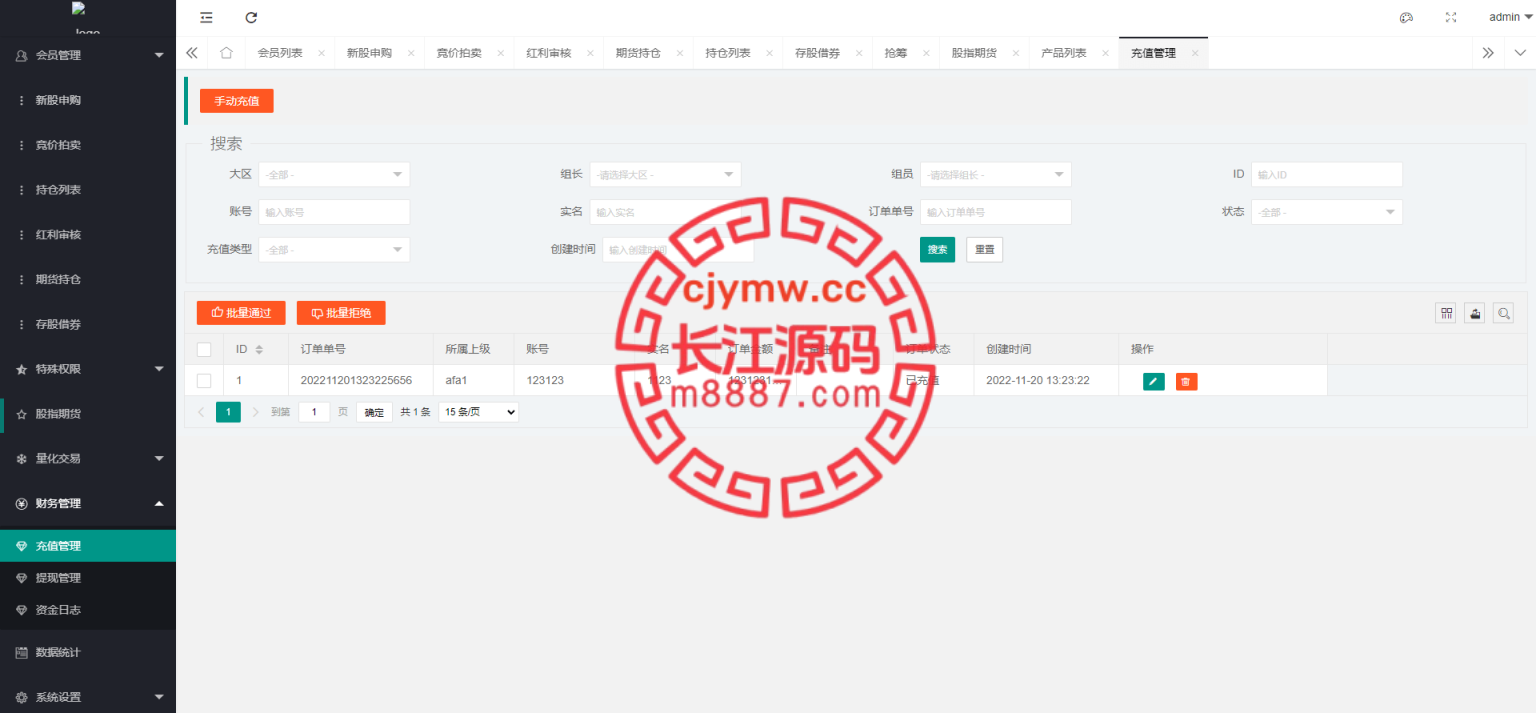The width and height of the screenshot is (1536, 713).
Task: Click the 确定 pagination button
Action: pos(374,412)
